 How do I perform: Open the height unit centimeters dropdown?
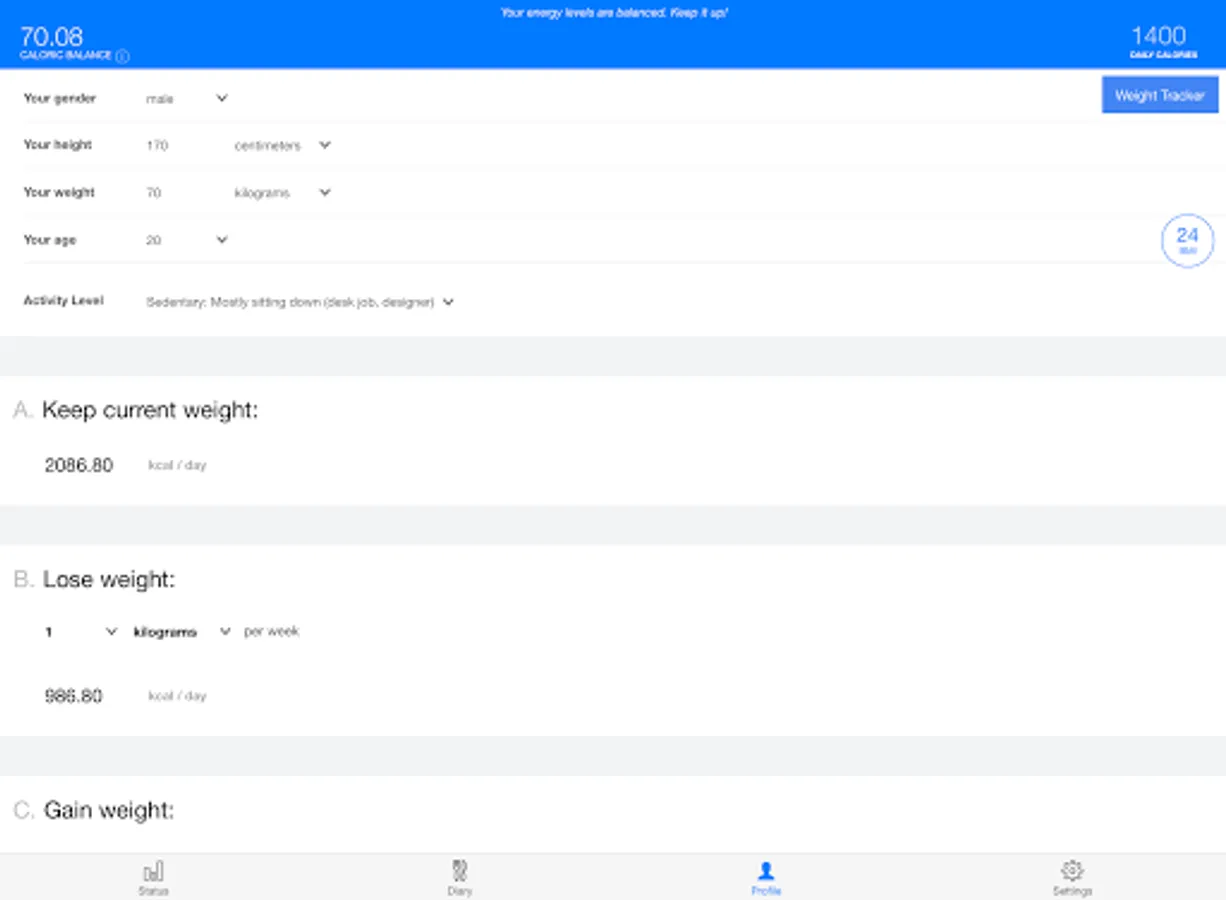coord(282,145)
